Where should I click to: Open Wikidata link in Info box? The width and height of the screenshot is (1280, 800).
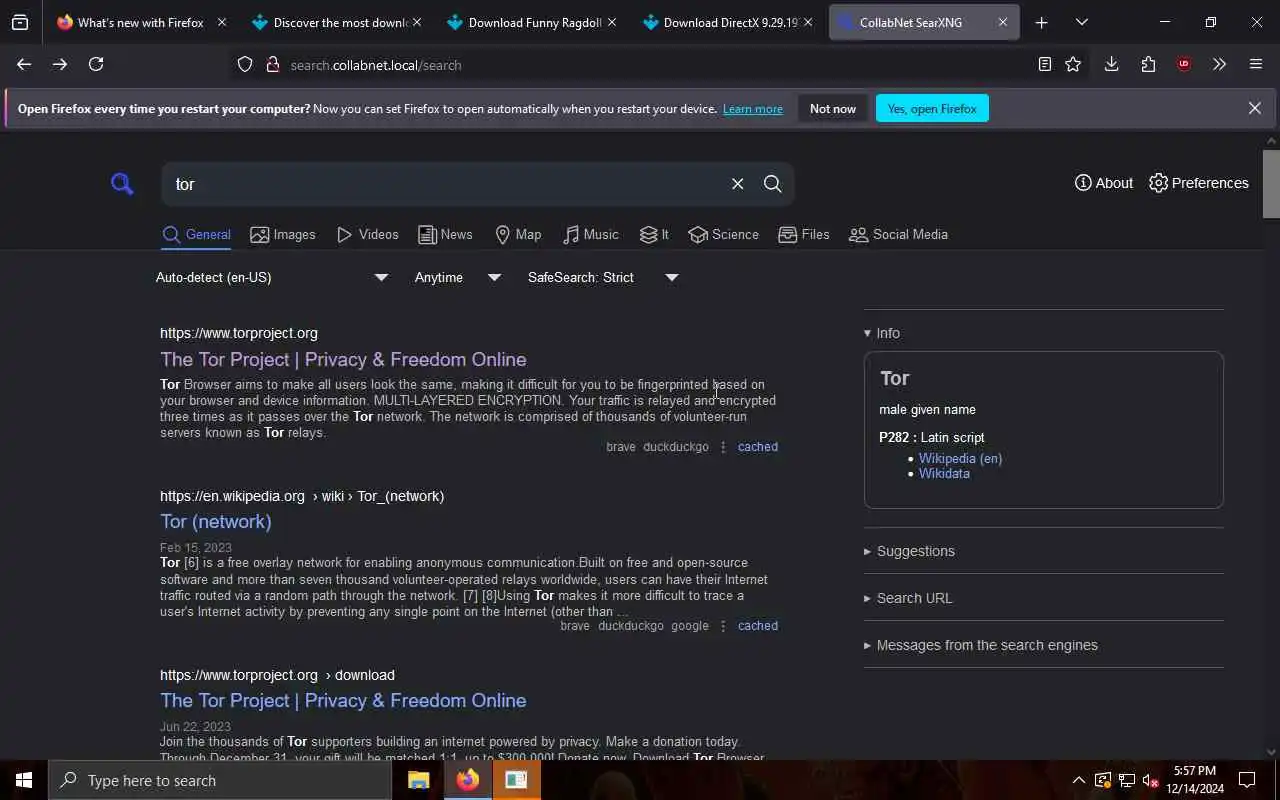pos(944,473)
